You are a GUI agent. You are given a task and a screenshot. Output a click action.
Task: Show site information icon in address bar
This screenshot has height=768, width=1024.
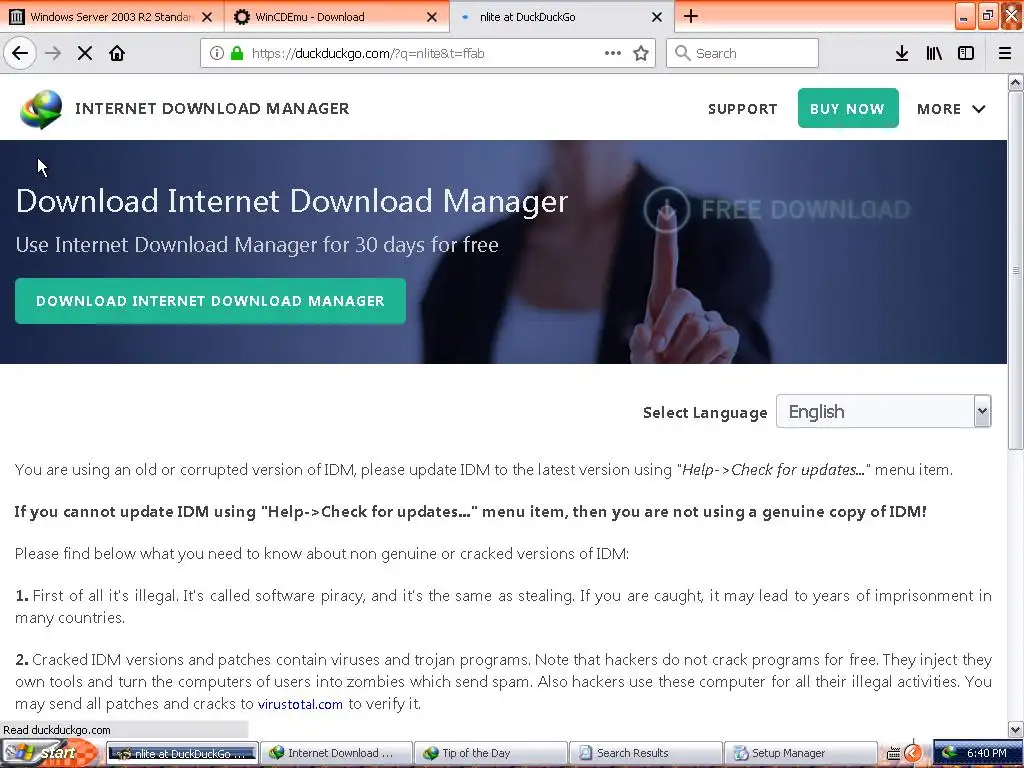point(217,53)
